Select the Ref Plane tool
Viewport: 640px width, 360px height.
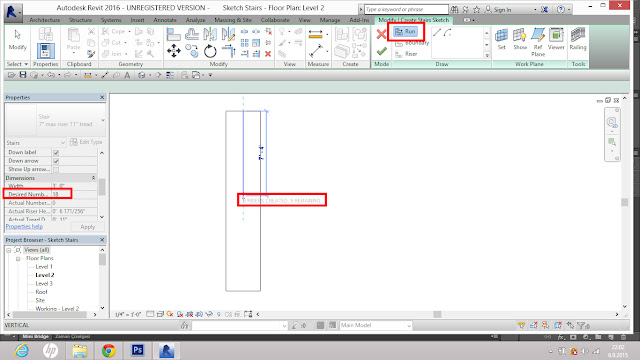(538, 42)
